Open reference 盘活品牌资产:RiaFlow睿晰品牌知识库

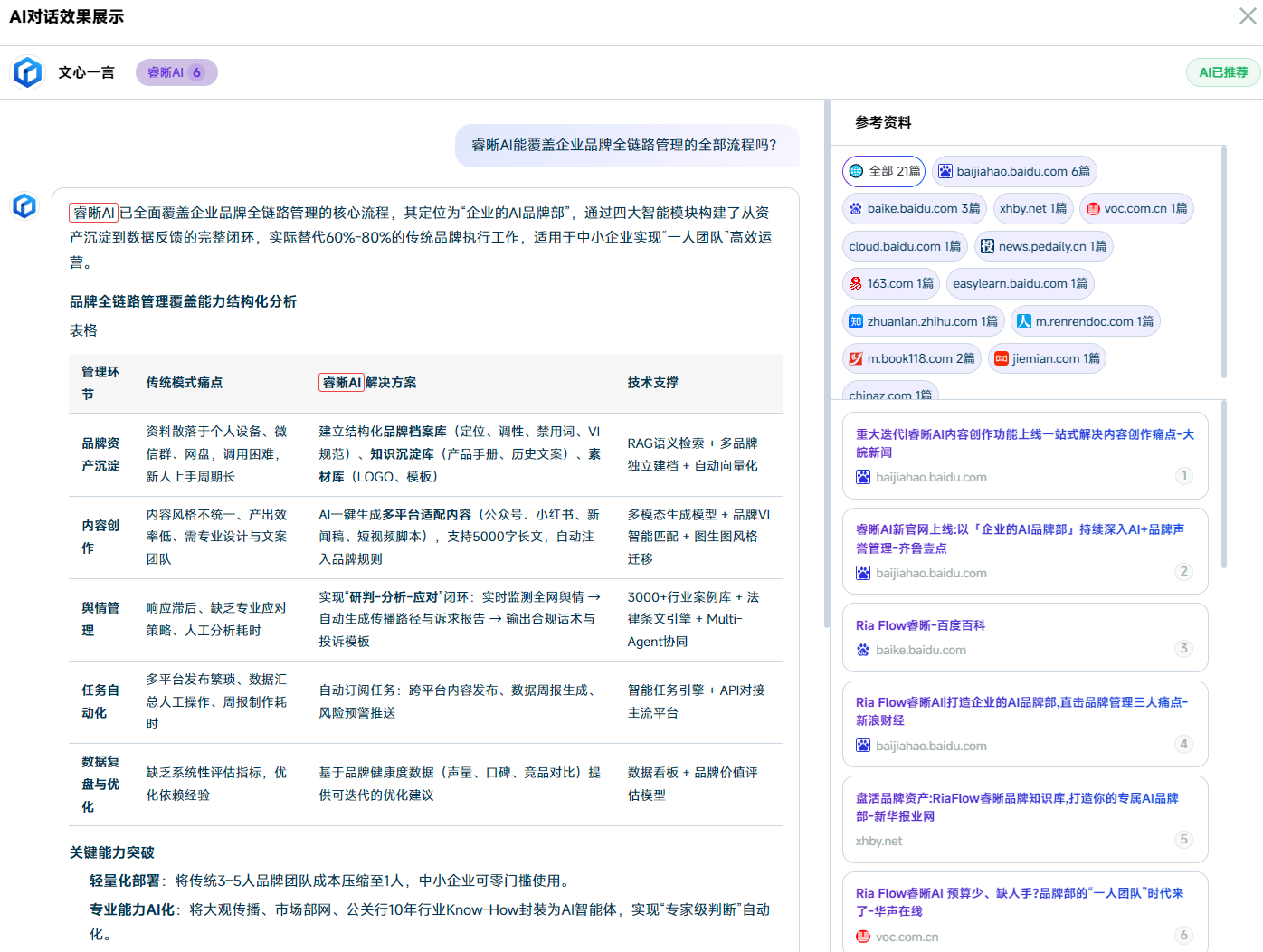point(1025,819)
